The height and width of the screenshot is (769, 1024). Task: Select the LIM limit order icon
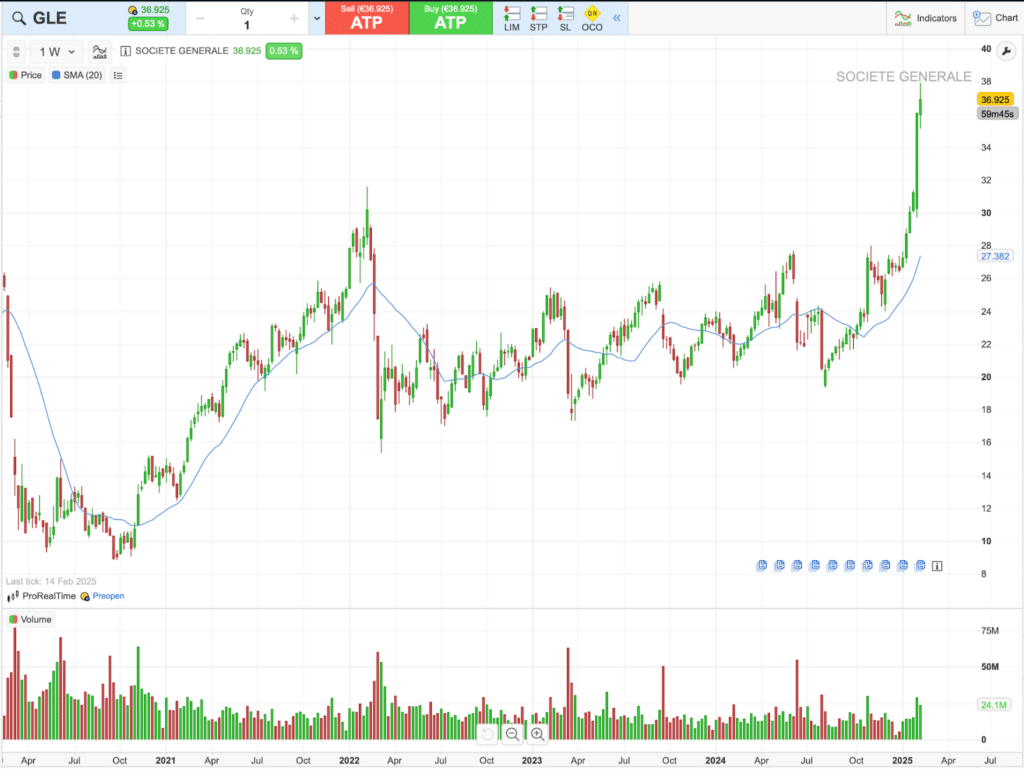click(512, 18)
